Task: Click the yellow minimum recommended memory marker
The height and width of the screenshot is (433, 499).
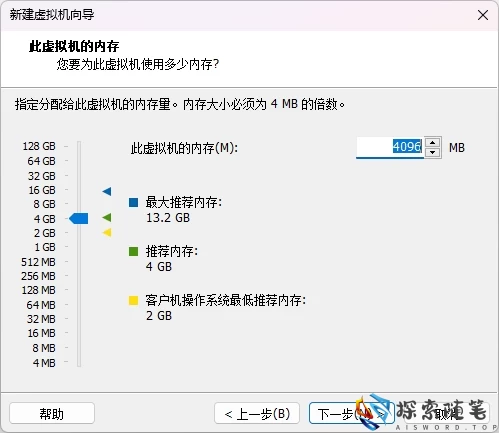Action: coord(107,232)
